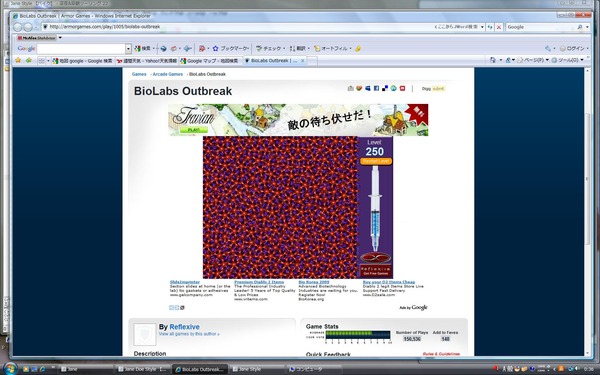Click the Digg submit button
This screenshot has height=375, width=600.
tap(438, 89)
